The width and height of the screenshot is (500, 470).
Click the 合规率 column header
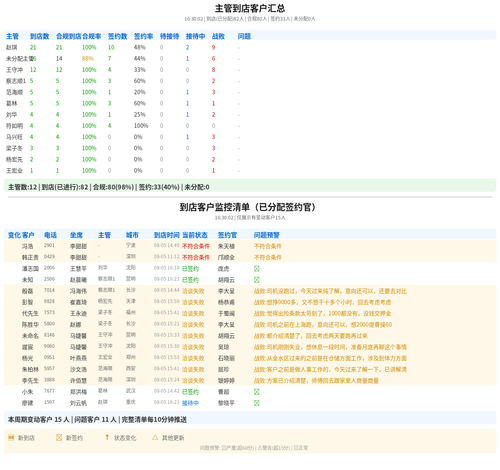tap(92, 36)
